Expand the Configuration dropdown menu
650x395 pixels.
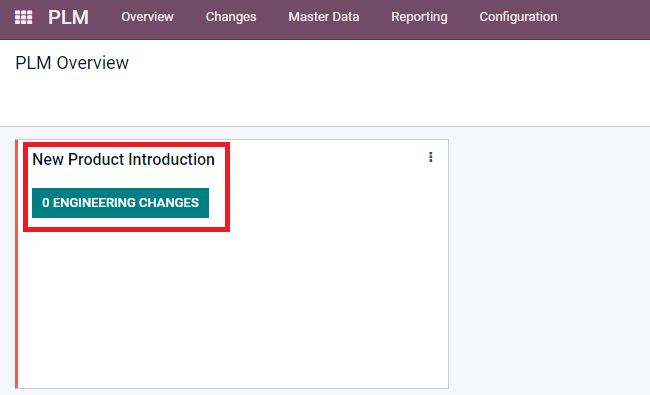pyautogui.click(x=518, y=17)
